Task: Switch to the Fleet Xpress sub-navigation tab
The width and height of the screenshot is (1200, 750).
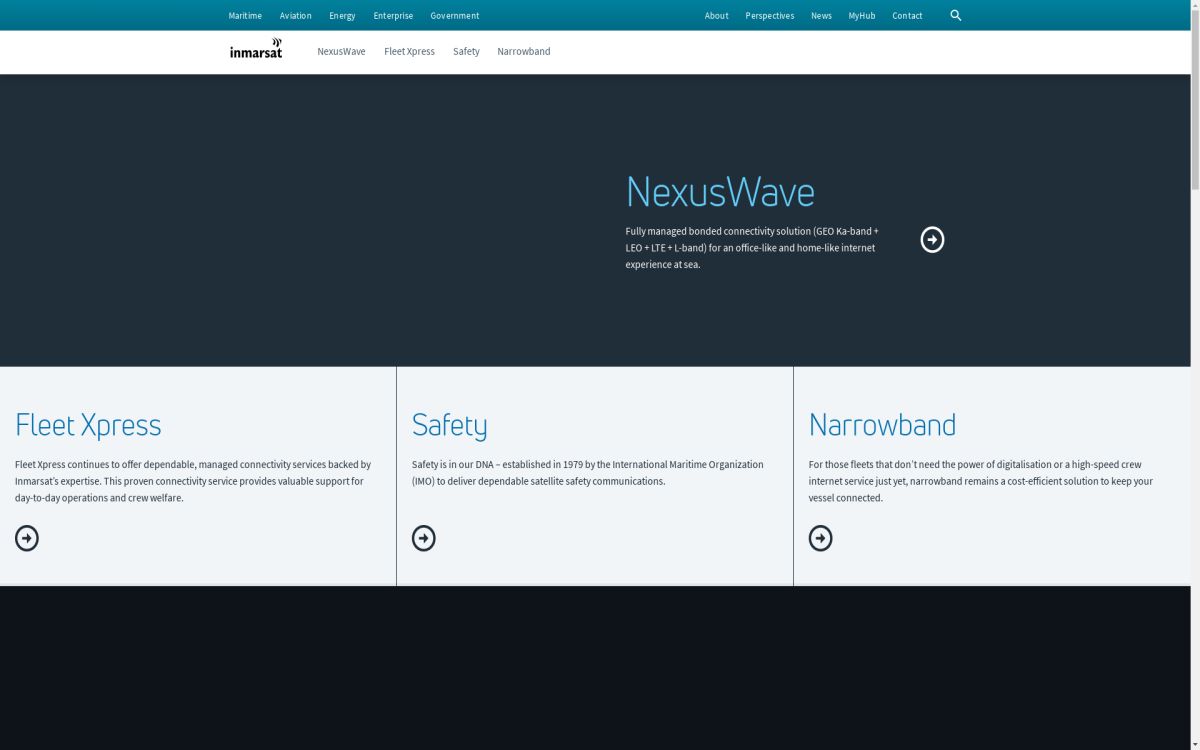Action: point(409,52)
